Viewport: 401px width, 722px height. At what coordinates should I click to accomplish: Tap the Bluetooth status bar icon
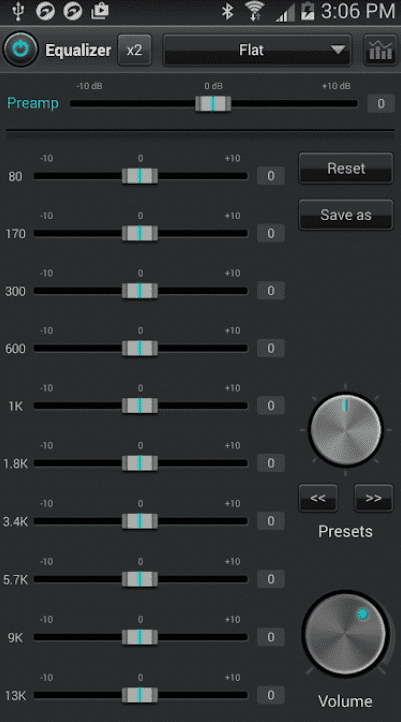[x=227, y=12]
